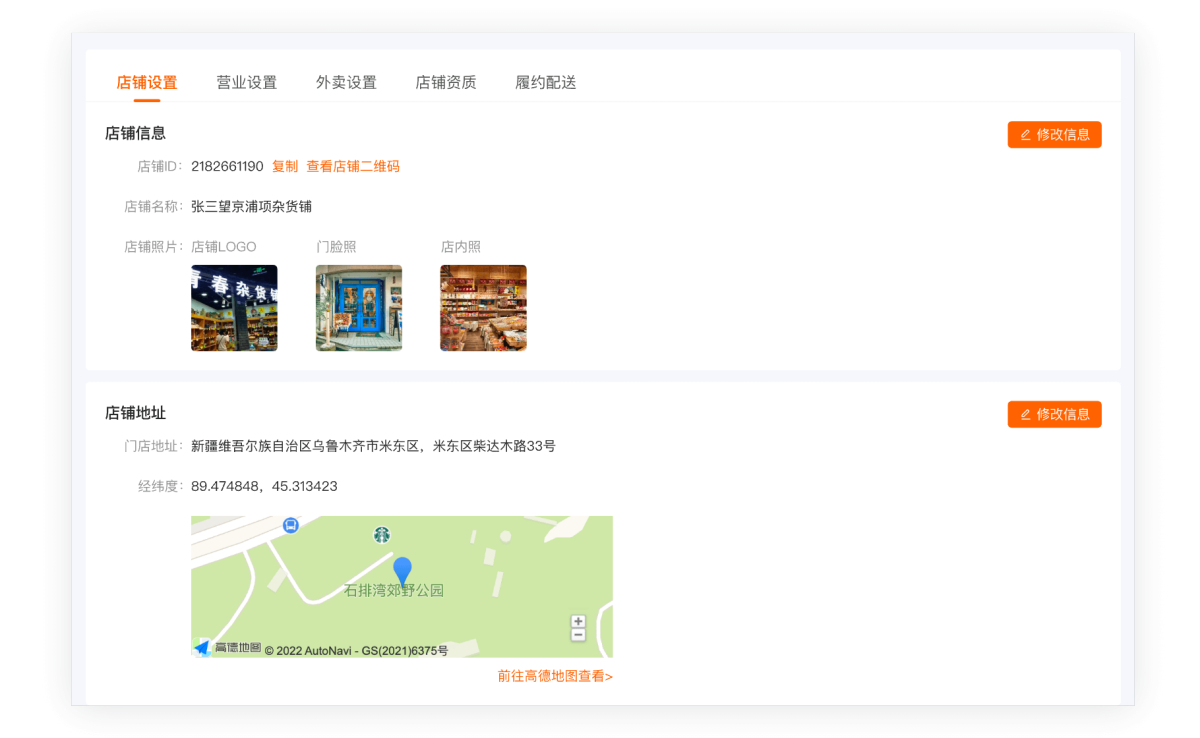
Task: Switch to the 营业设置 tab
Action: (247, 83)
